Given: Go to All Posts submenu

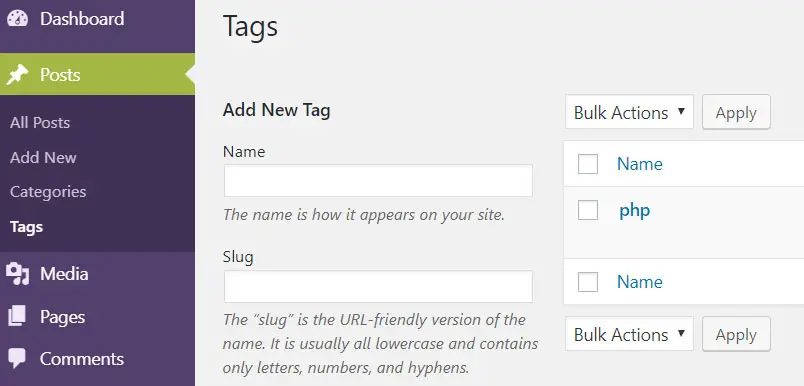Looking at the screenshot, I should click(40, 123).
